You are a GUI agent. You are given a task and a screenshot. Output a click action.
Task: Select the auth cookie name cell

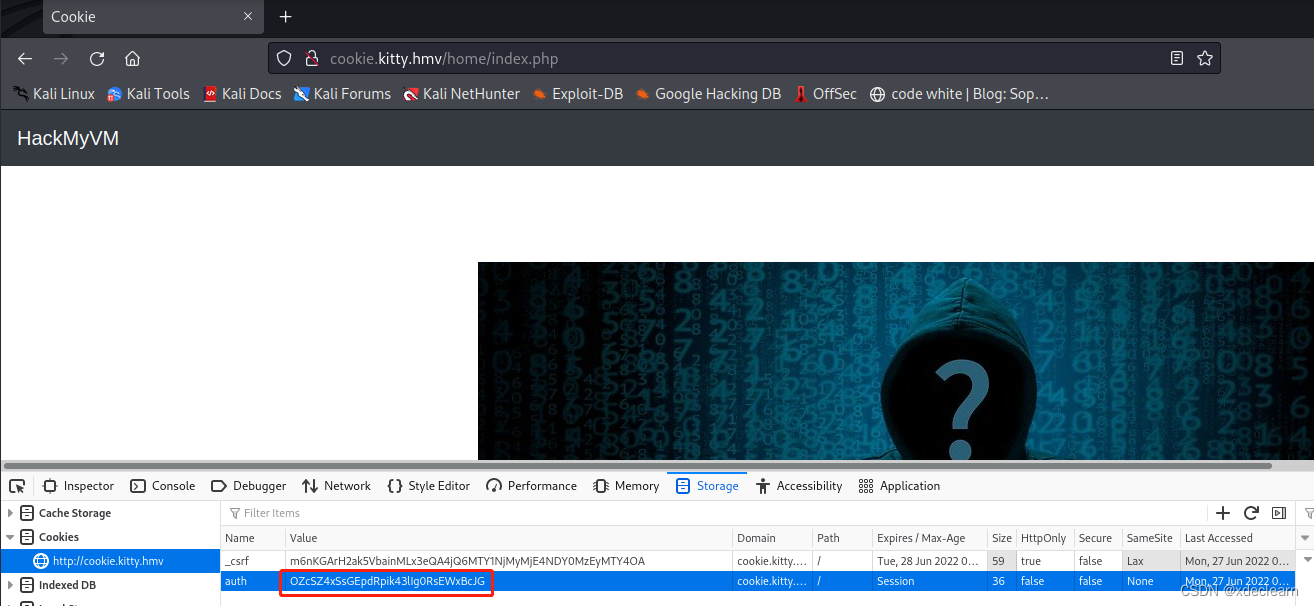(x=252, y=581)
